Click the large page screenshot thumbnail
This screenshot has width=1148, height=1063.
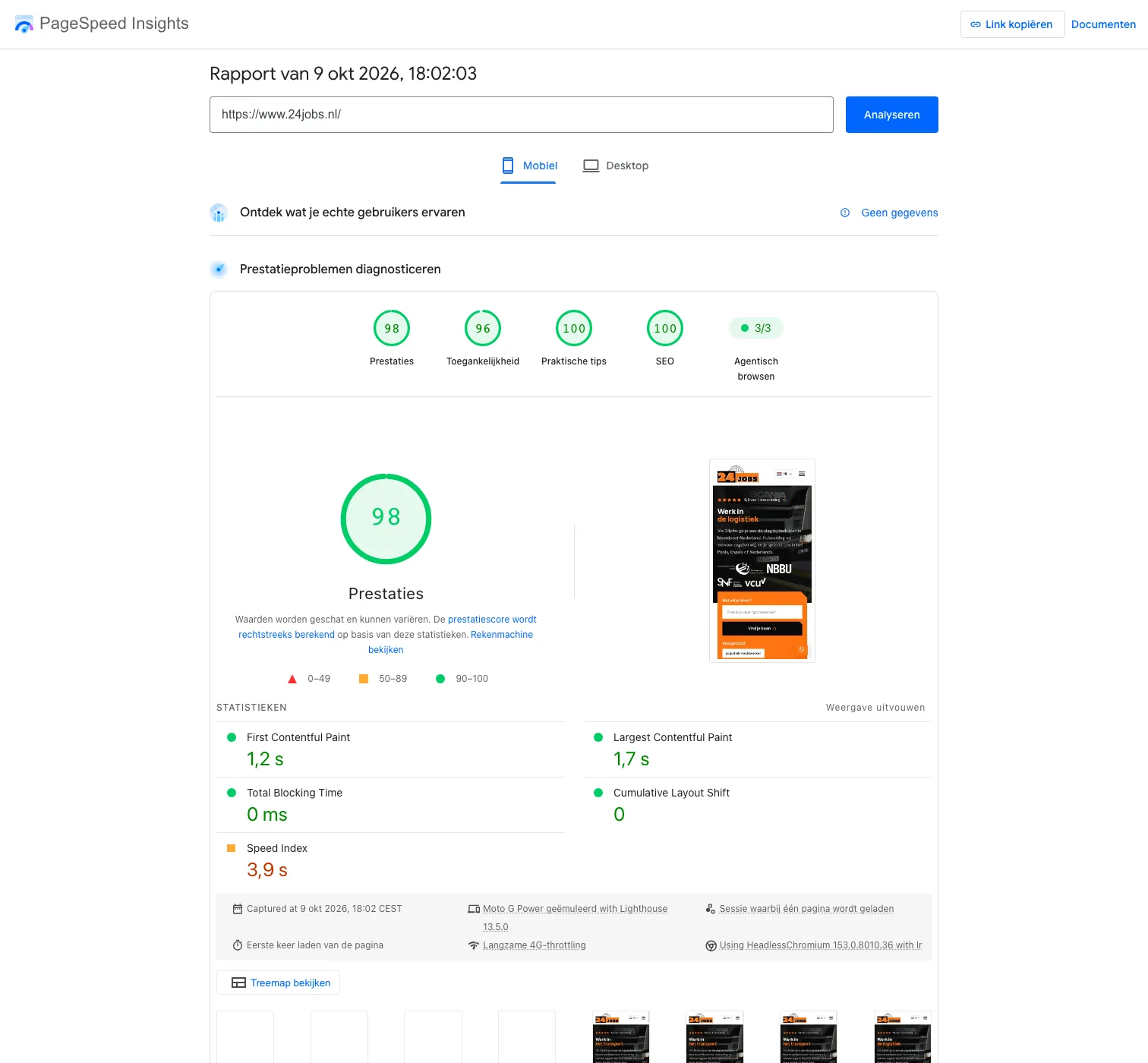pyautogui.click(x=762, y=561)
